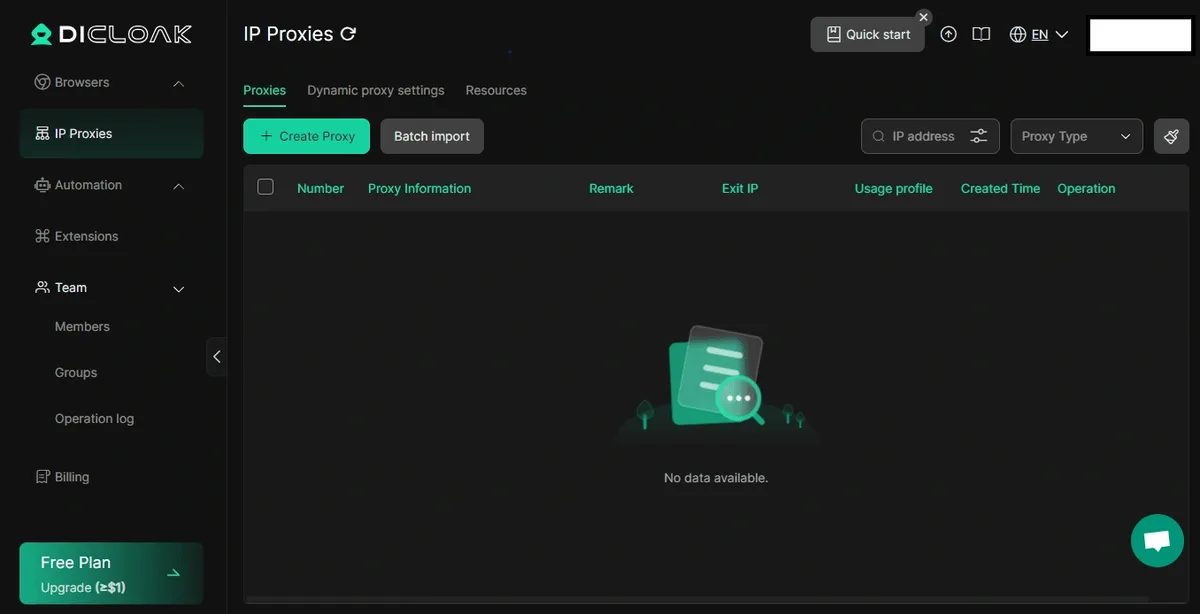Open the EN language dropdown
1200x614 pixels.
(1050, 34)
